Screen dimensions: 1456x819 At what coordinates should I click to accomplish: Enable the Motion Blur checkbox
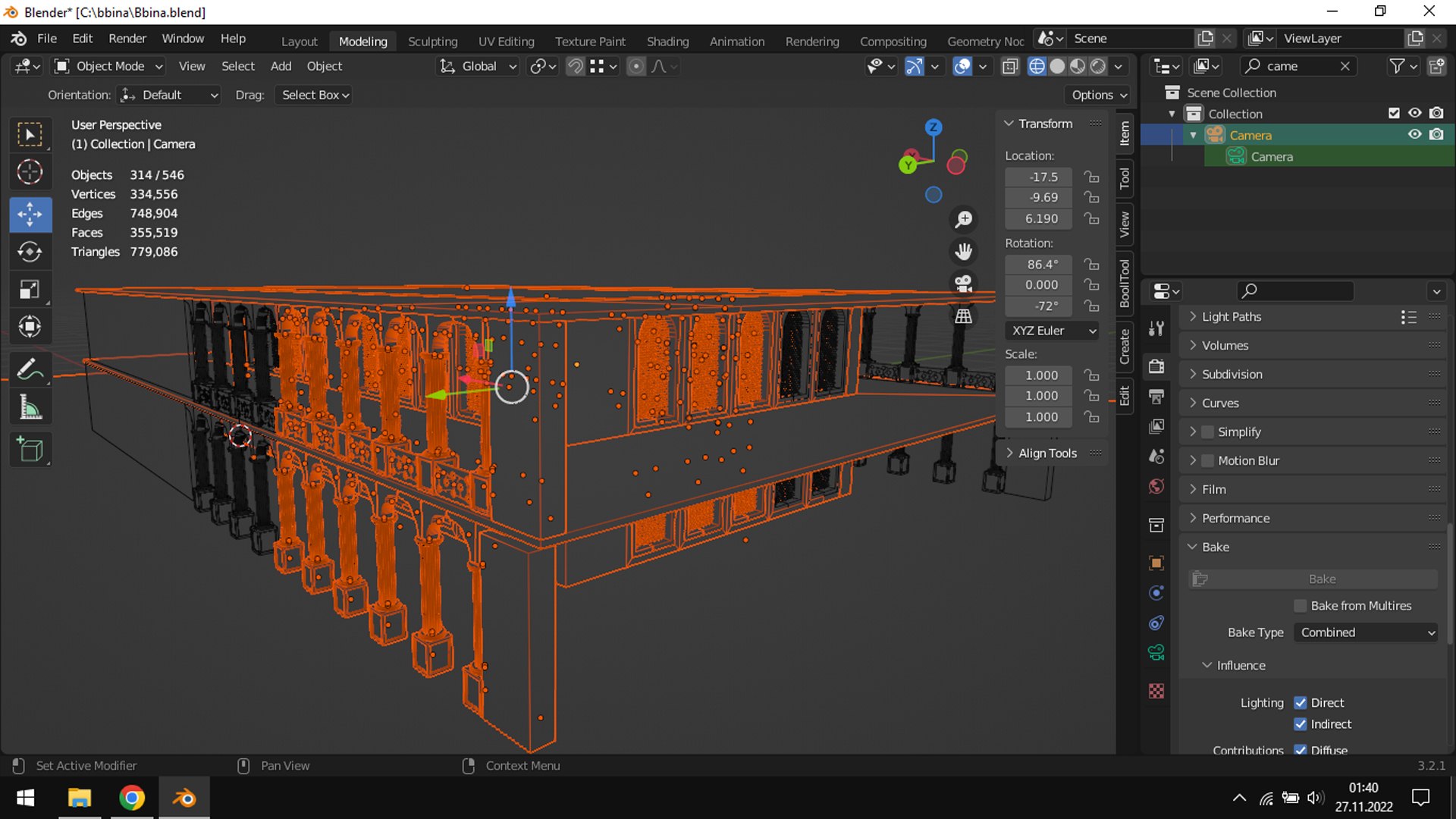click(1208, 461)
